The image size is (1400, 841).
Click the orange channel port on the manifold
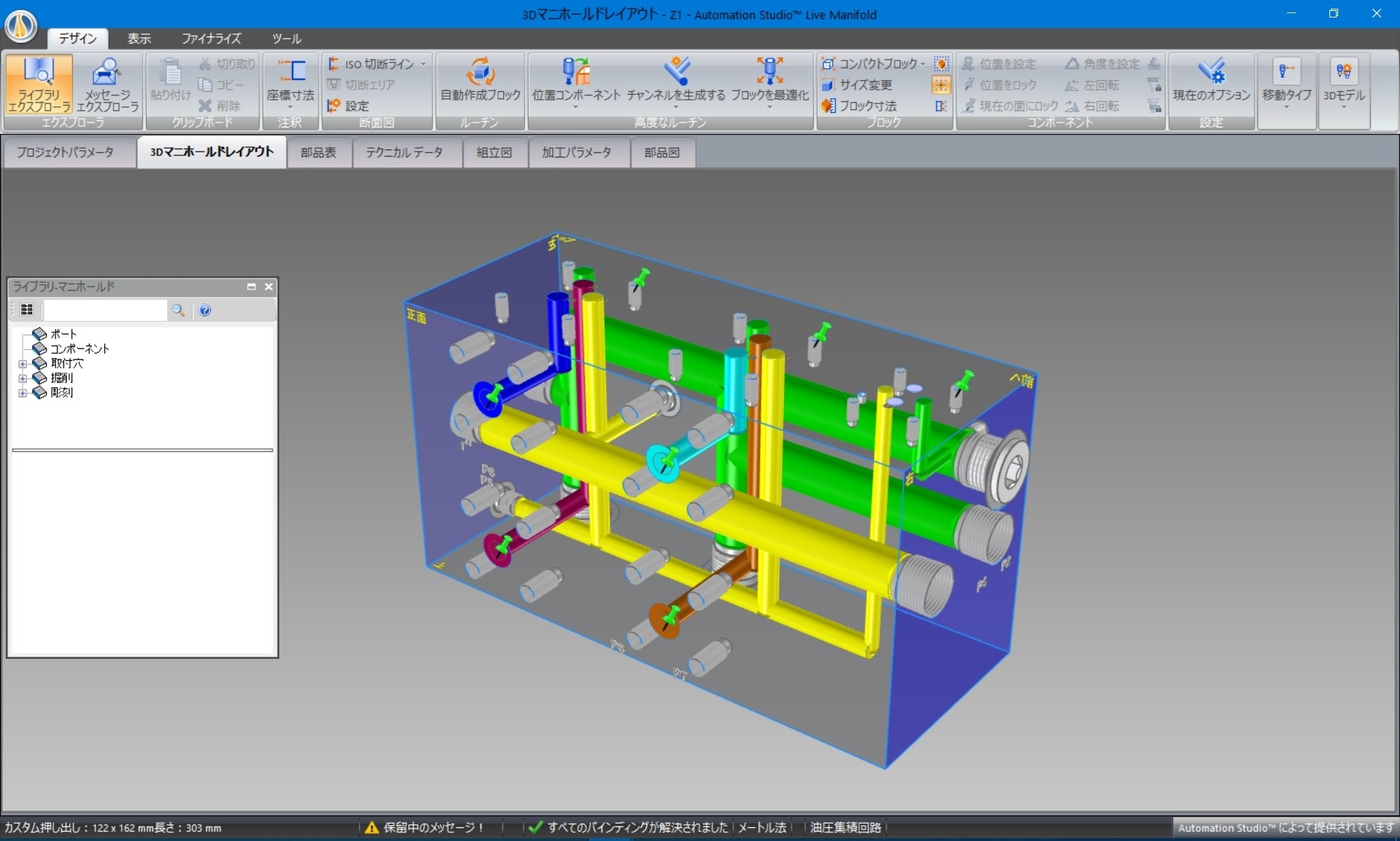point(664,620)
